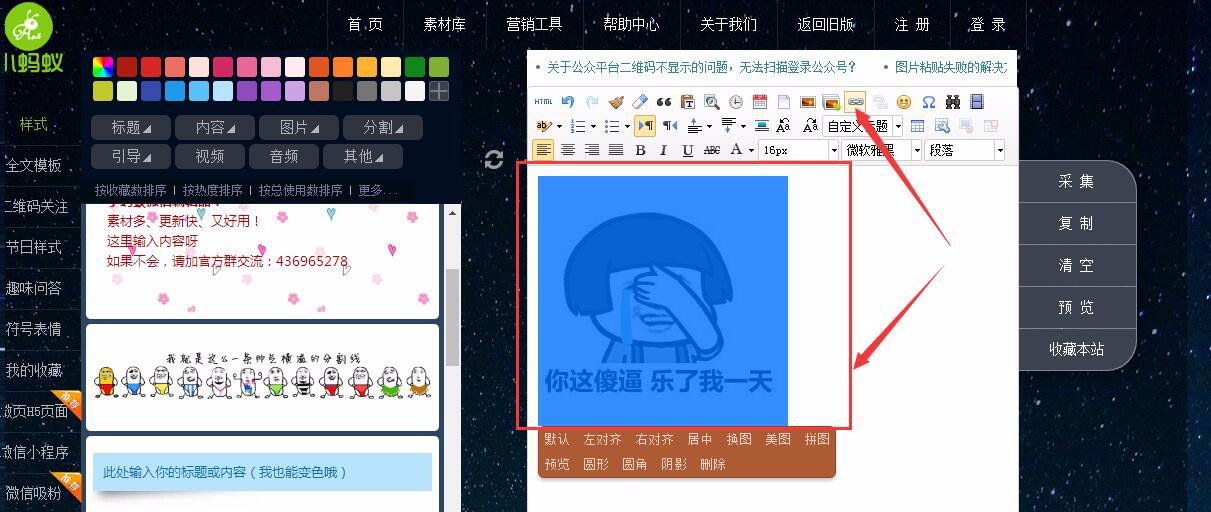Click the highlighted insert hyperlink chain icon
Viewport: 1211px width, 512px height.
855,102
